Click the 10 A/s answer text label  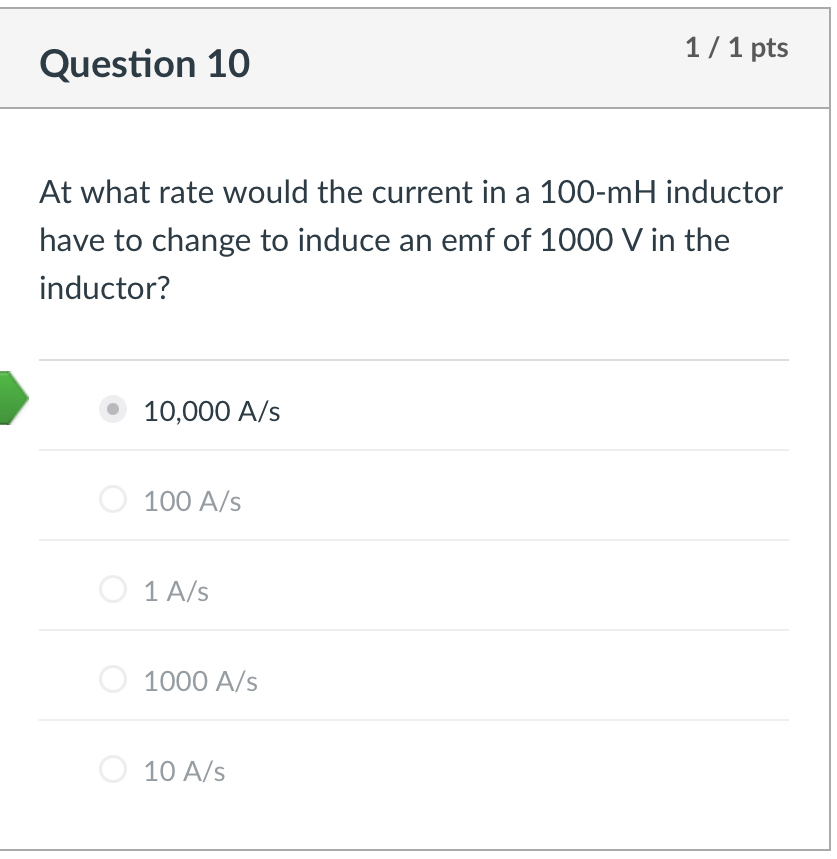point(184,771)
